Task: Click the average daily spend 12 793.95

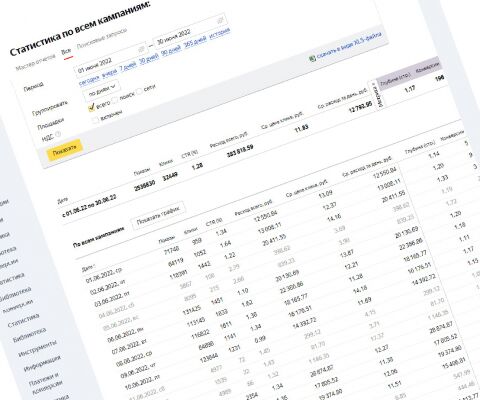Action: pos(360,108)
